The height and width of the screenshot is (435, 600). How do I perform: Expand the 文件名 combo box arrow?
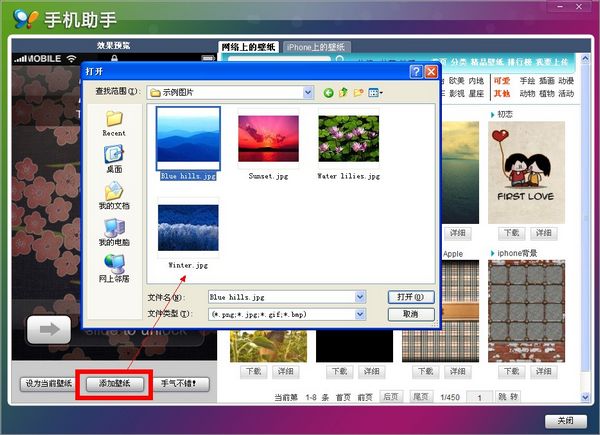[x=360, y=297]
